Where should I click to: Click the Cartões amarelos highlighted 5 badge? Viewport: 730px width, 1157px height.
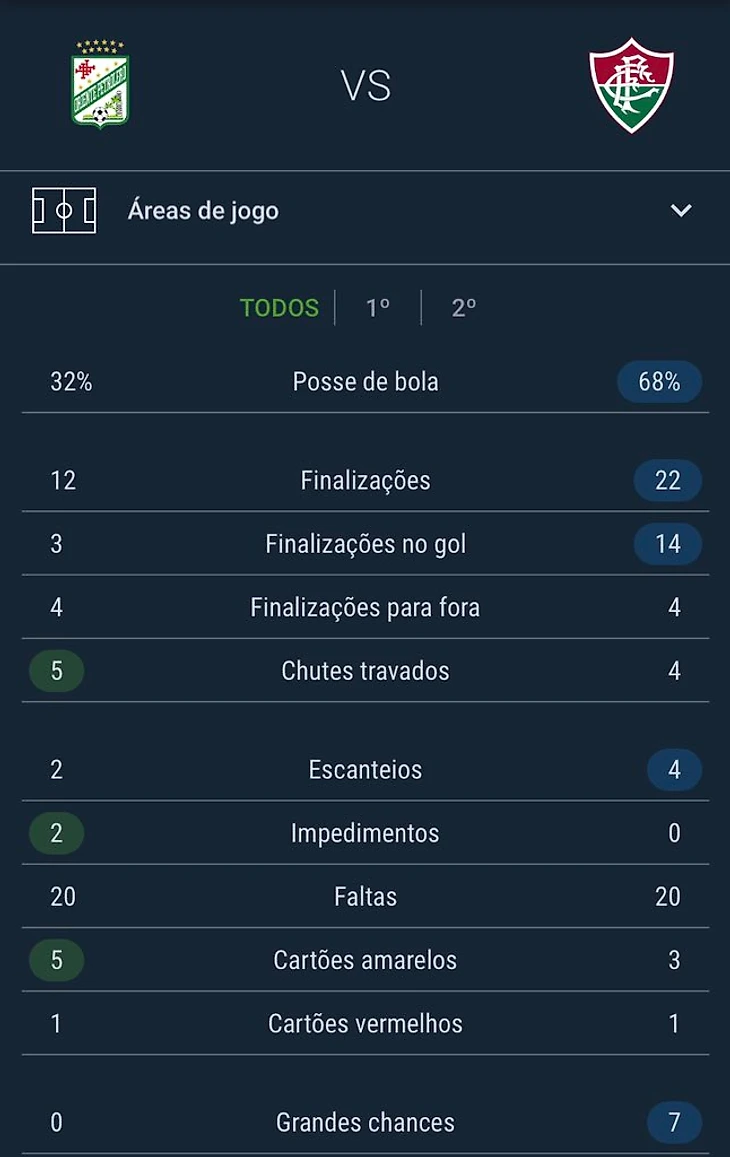[x=57, y=960]
